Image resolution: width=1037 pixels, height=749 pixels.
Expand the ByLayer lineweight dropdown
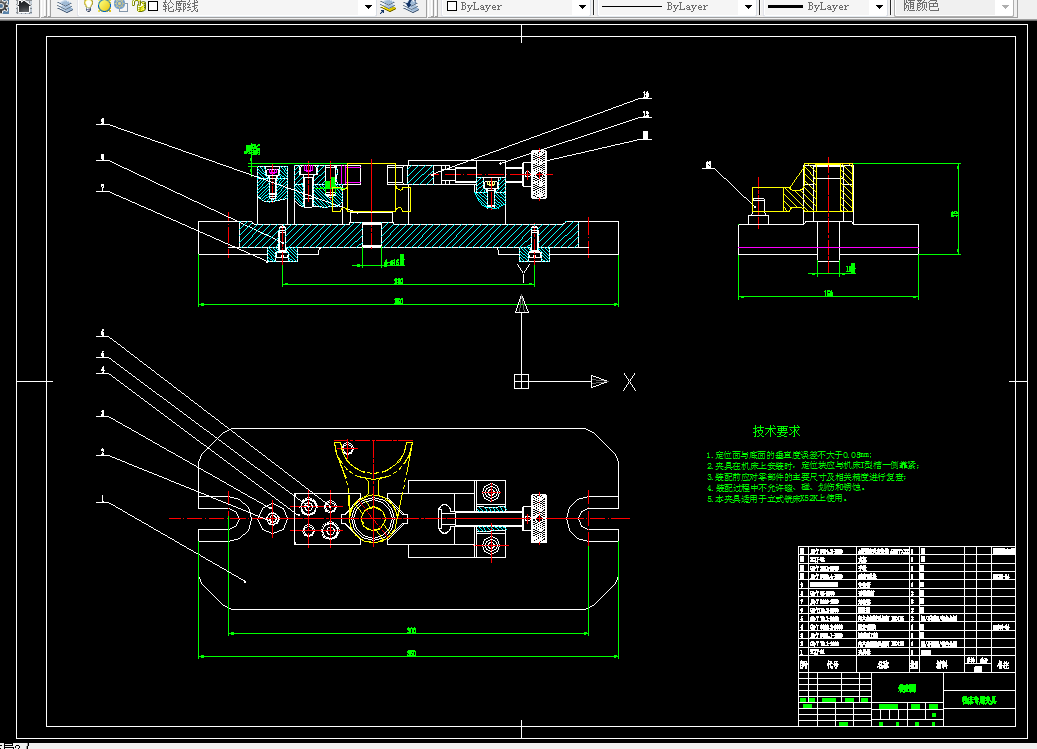(825, 7)
